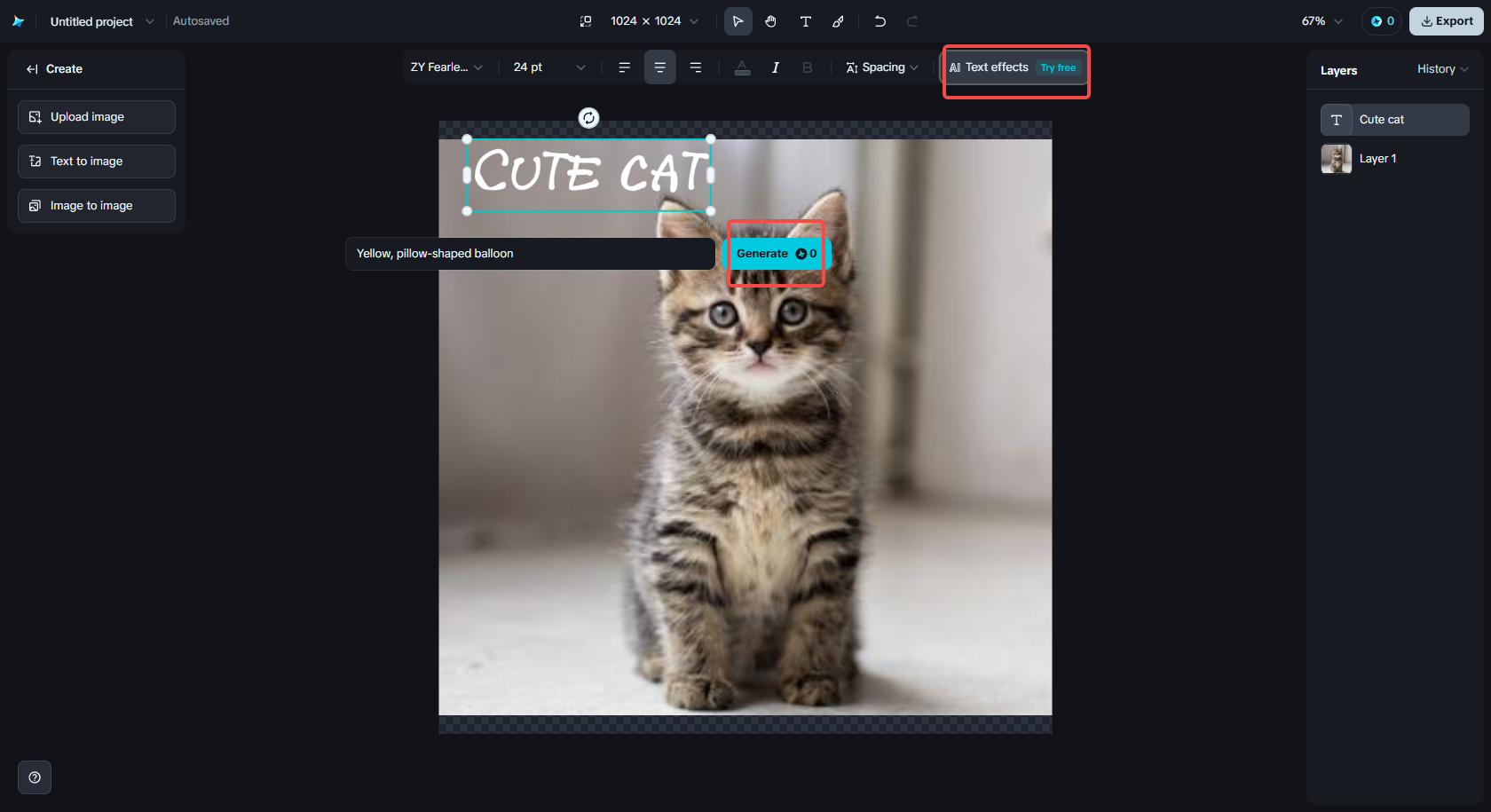The width and height of the screenshot is (1491, 812).
Task: Open the 67% zoom dropdown
Action: pyautogui.click(x=1322, y=21)
